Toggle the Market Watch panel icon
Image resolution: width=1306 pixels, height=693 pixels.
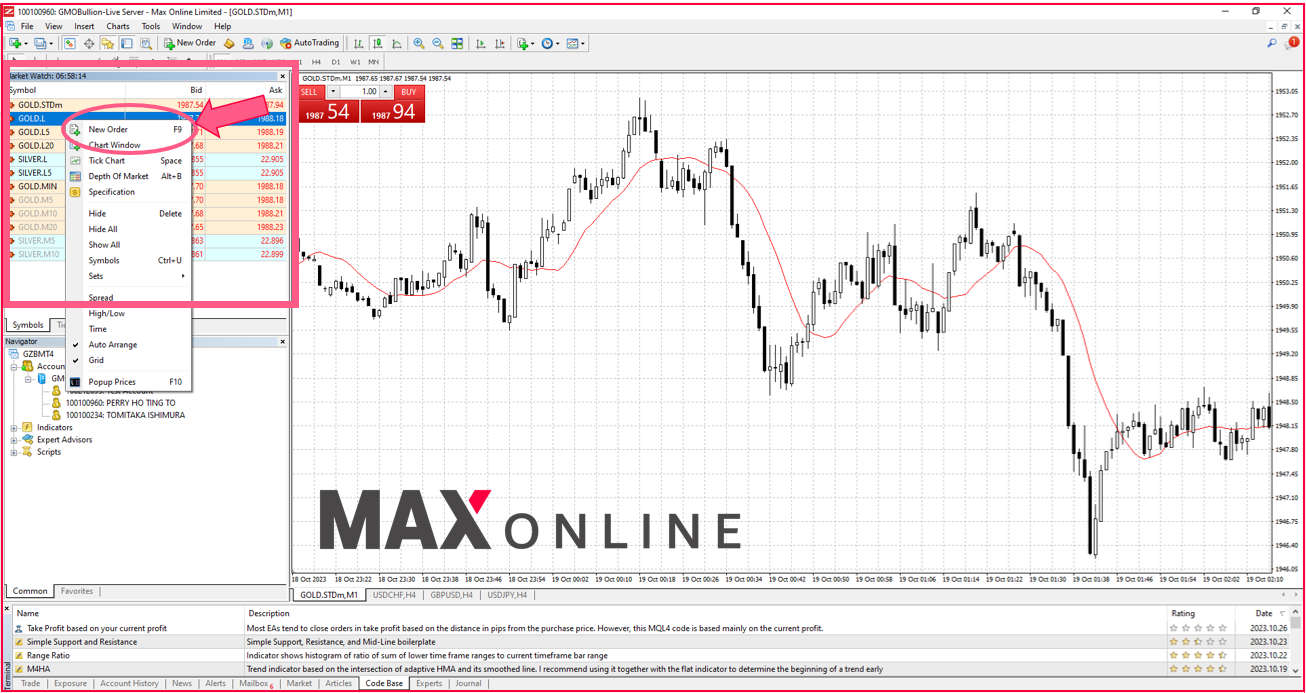click(69, 43)
